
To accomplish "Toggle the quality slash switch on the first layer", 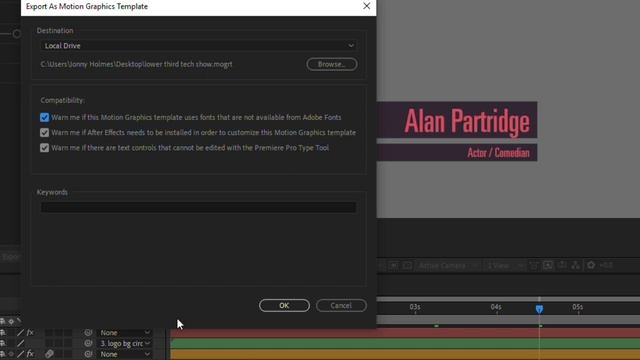I will [x=20, y=333].
